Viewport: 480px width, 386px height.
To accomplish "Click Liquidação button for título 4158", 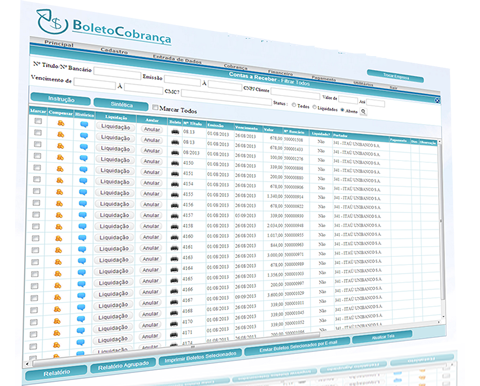I will point(114,226).
